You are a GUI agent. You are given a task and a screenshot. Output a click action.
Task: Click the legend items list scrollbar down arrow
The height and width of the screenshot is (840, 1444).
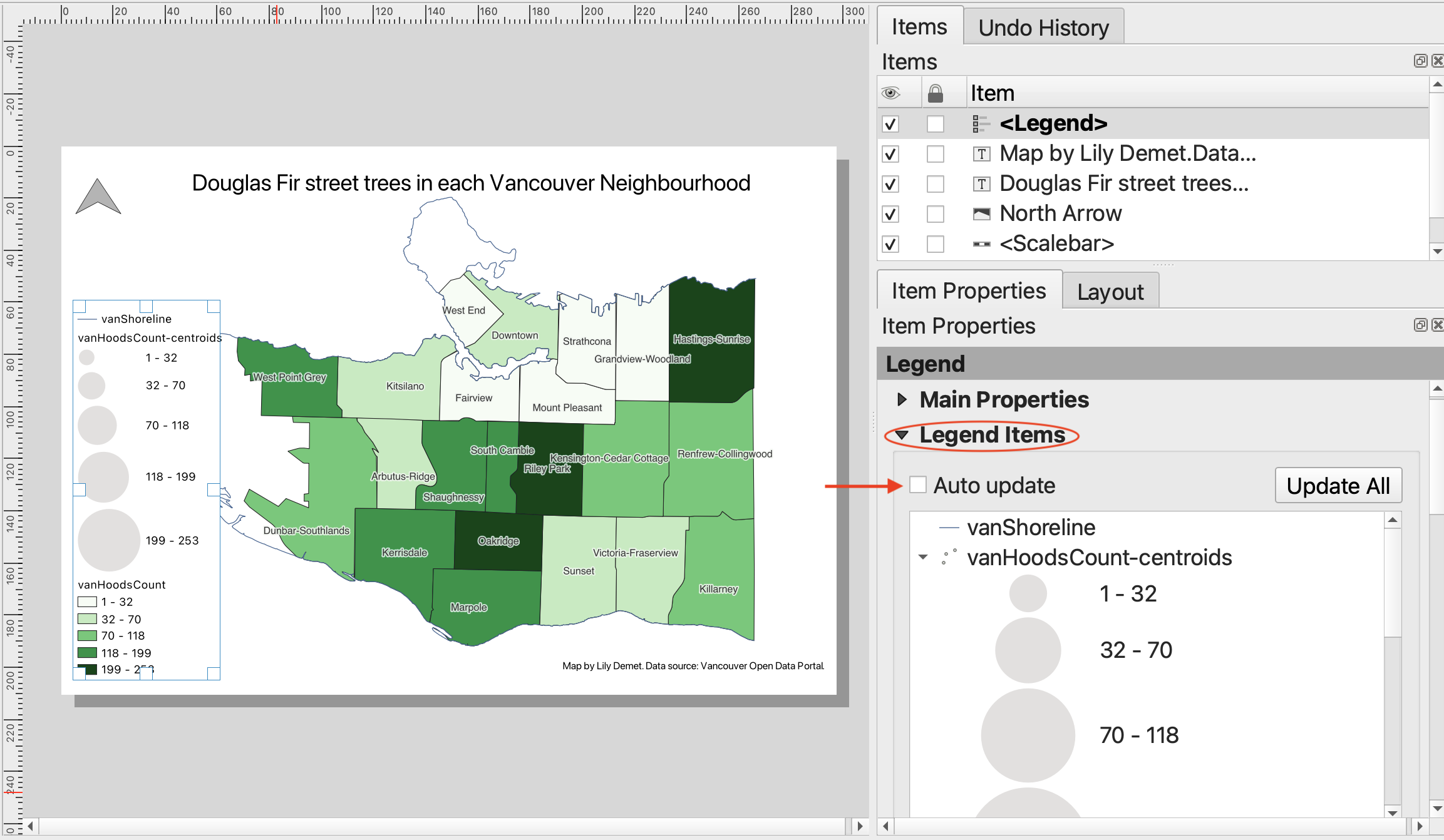tap(1393, 813)
